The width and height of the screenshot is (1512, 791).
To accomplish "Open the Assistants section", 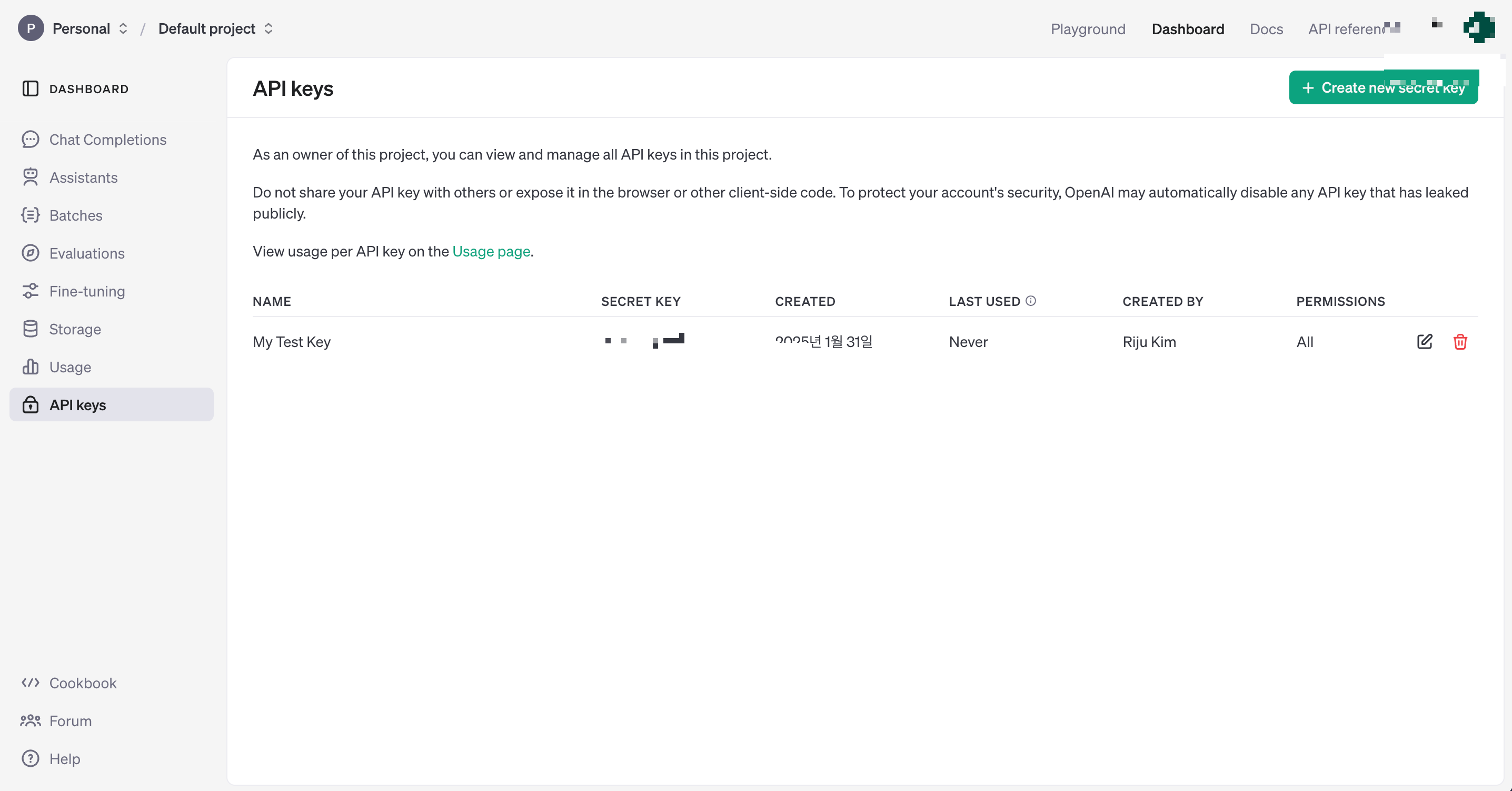I will coord(83,177).
